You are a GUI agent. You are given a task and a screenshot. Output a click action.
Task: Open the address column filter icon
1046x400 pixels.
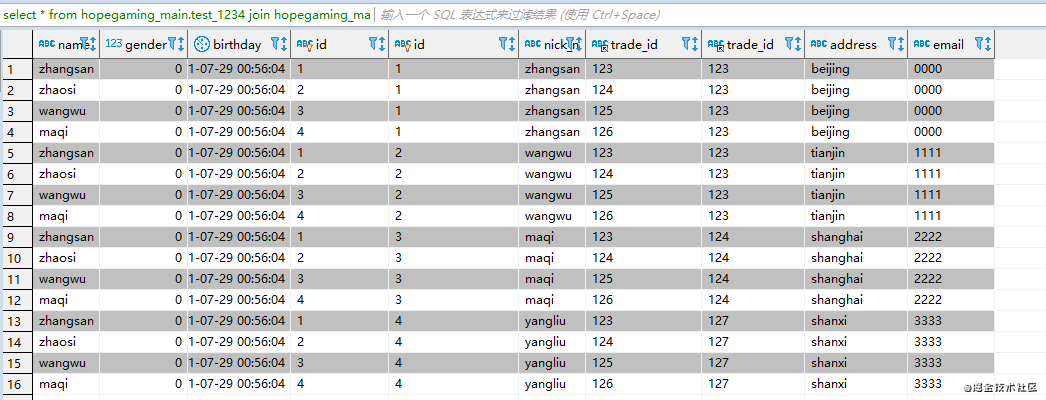coord(892,44)
